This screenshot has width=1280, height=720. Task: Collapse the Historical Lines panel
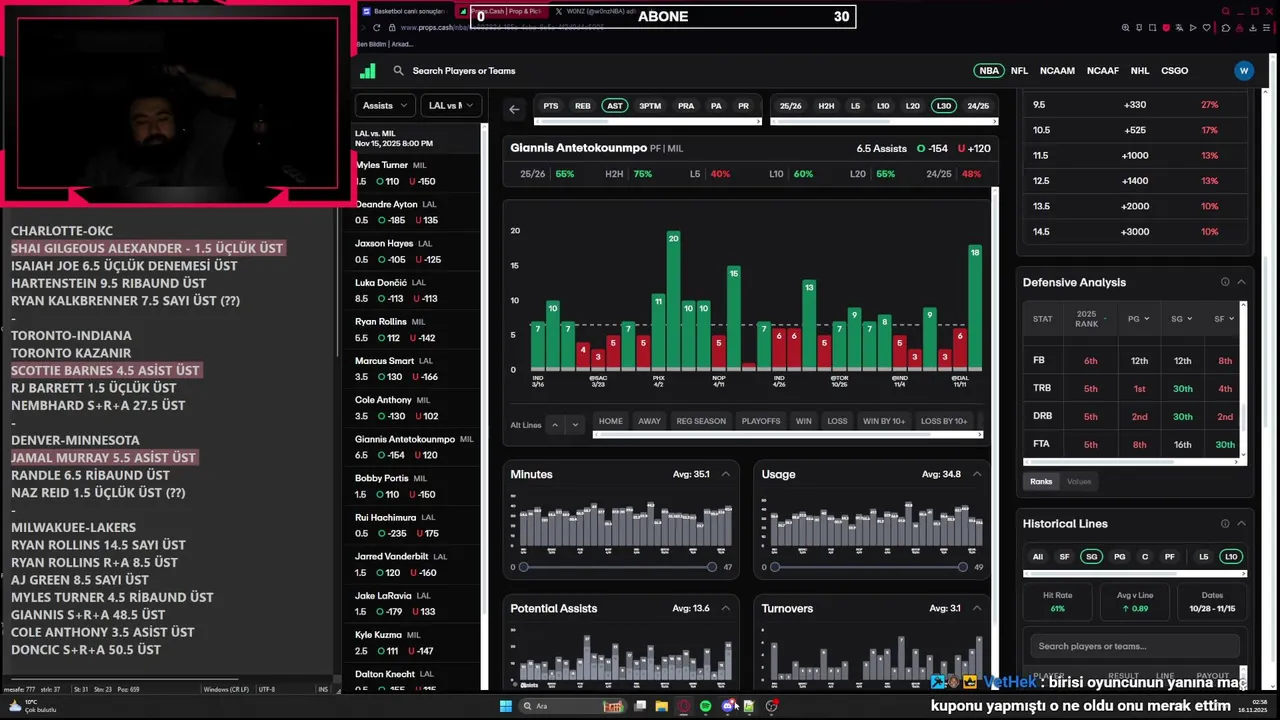[x=1241, y=523]
